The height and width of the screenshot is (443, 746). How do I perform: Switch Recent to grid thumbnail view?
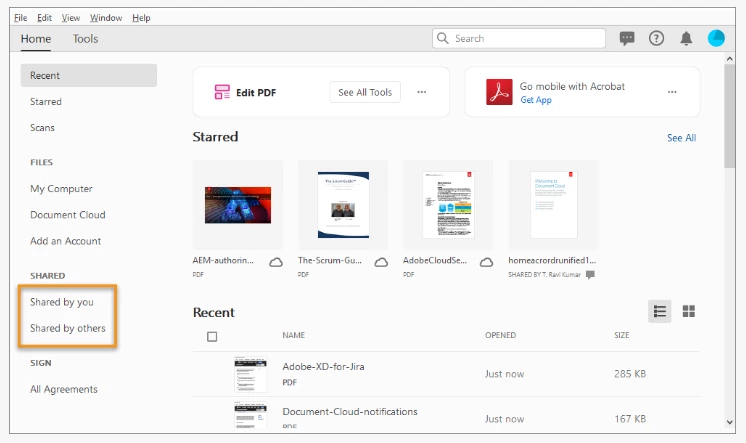(x=688, y=311)
